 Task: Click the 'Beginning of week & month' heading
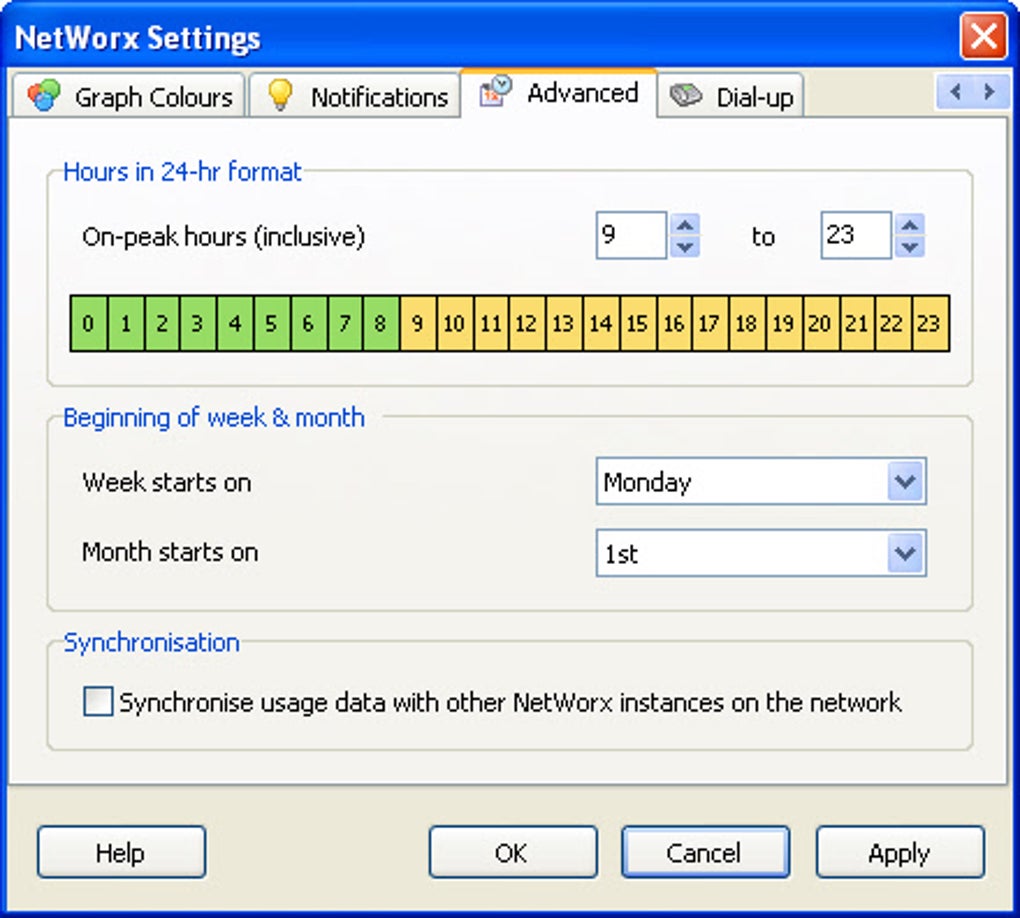click(x=214, y=418)
